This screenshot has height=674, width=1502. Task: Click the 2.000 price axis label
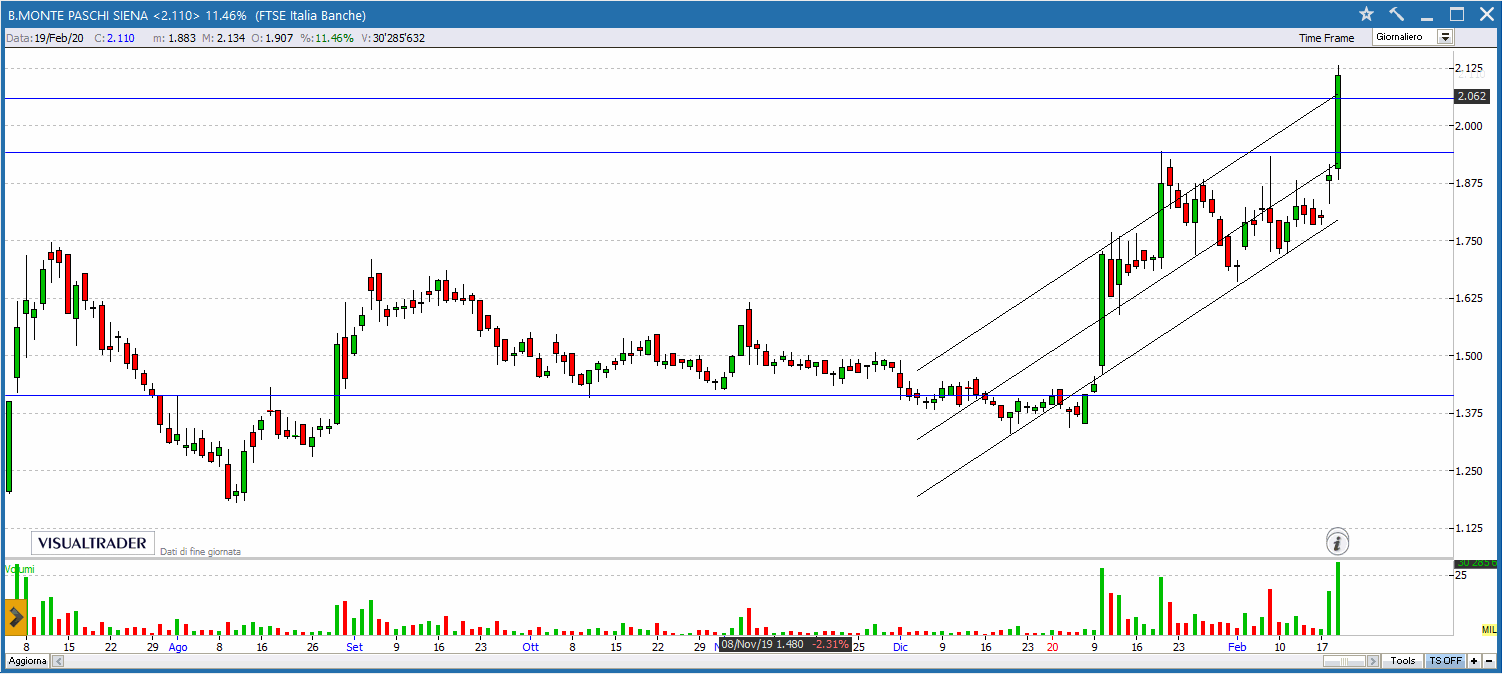pos(1470,126)
